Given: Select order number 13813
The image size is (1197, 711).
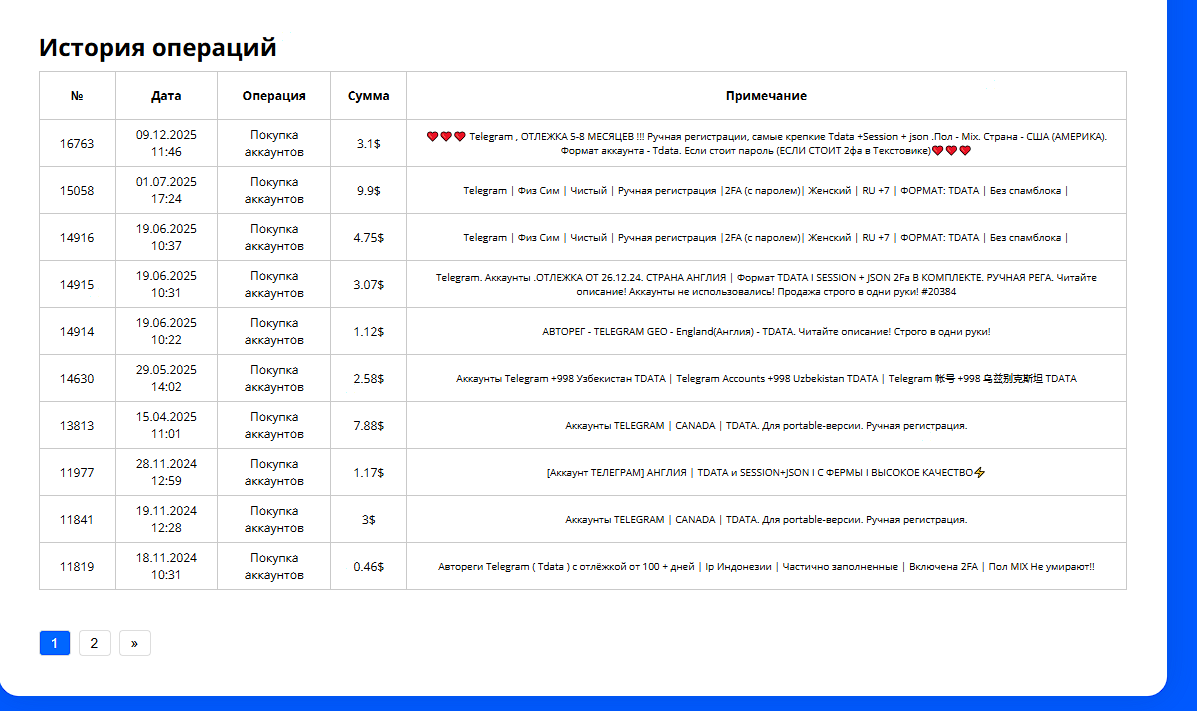Looking at the screenshot, I should (x=77, y=425).
